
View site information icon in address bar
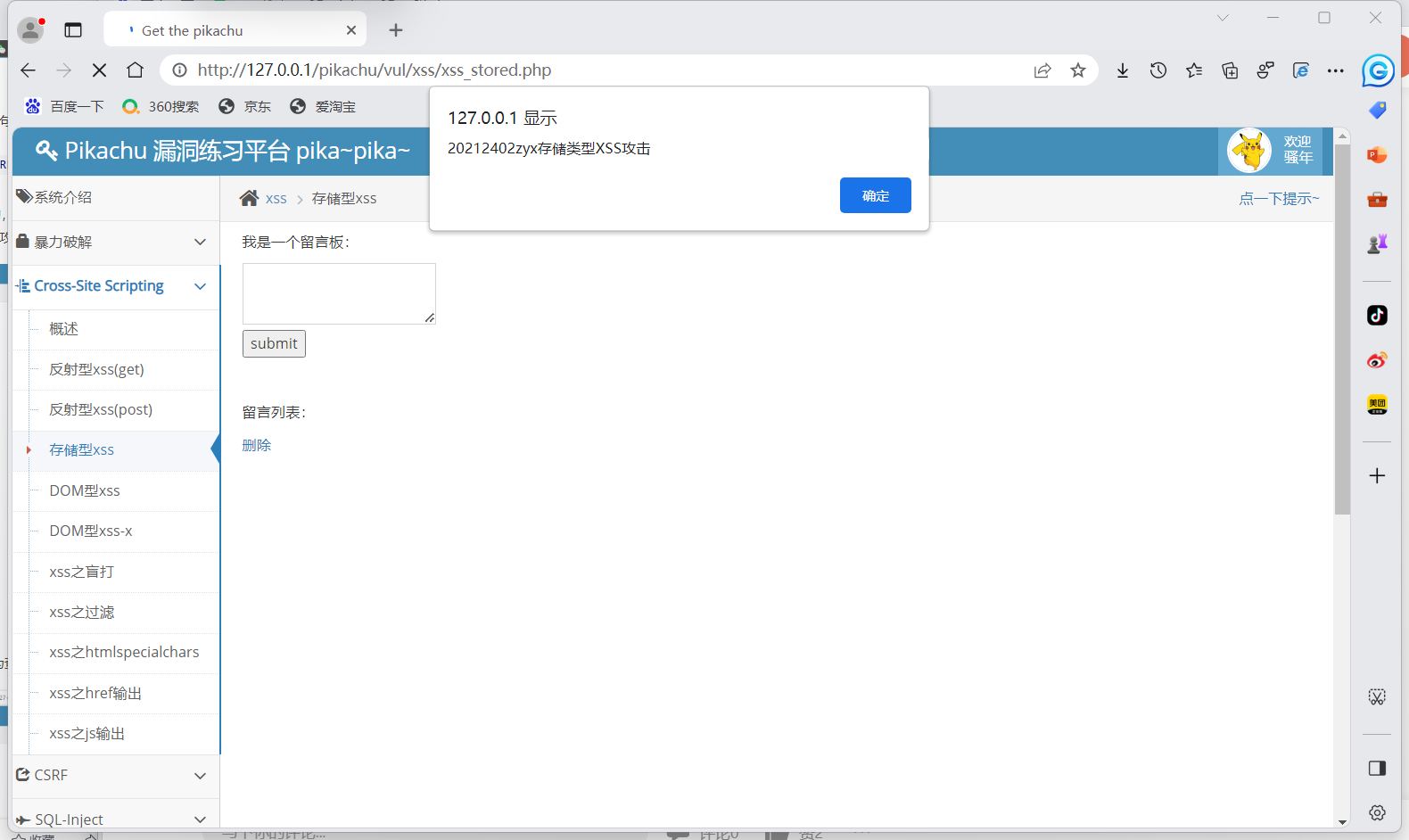(x=180, y=70)
